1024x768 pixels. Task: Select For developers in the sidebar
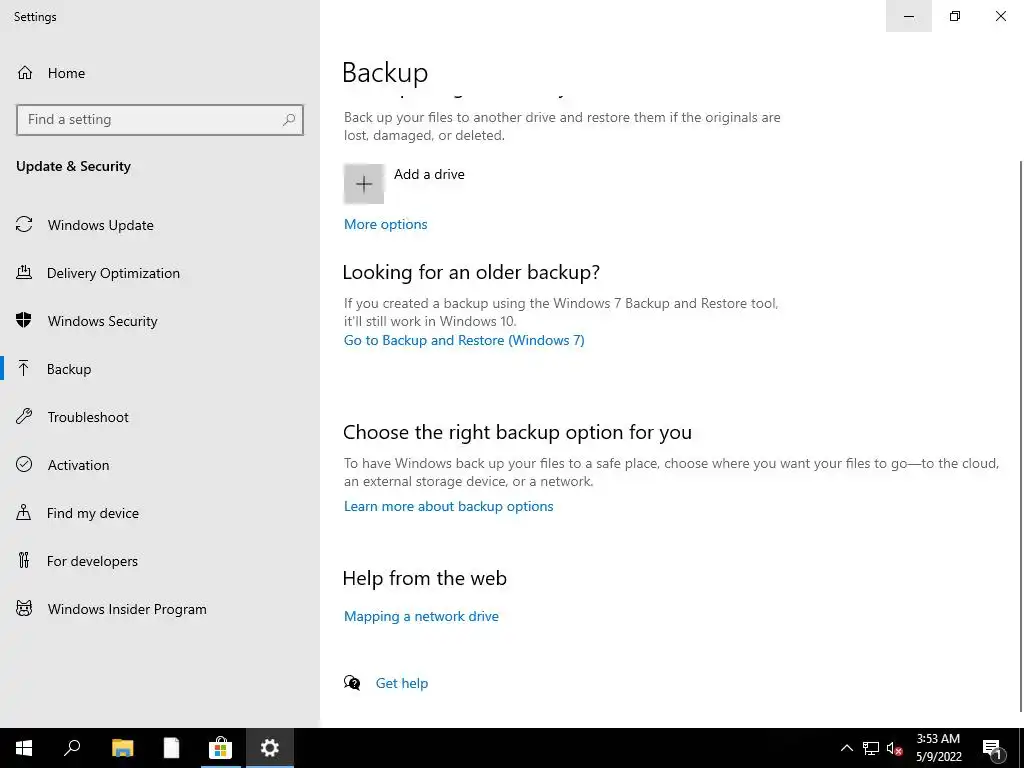coord(92,561)
